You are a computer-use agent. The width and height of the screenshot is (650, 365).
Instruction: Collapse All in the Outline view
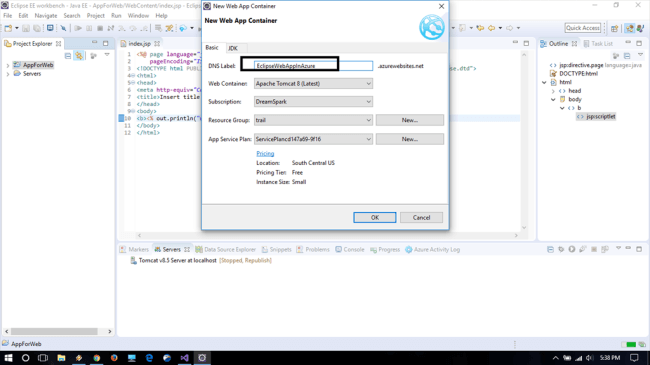(627, 56)
